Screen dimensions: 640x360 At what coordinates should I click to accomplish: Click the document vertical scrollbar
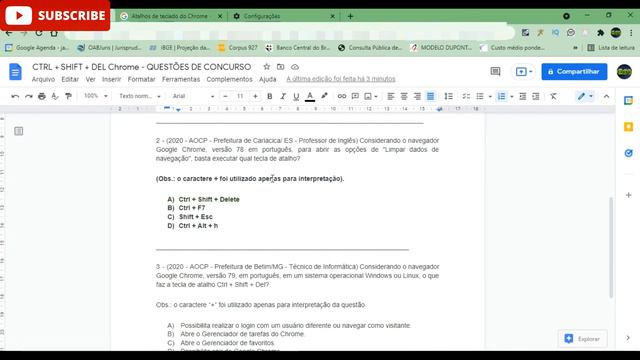(611, 247)
